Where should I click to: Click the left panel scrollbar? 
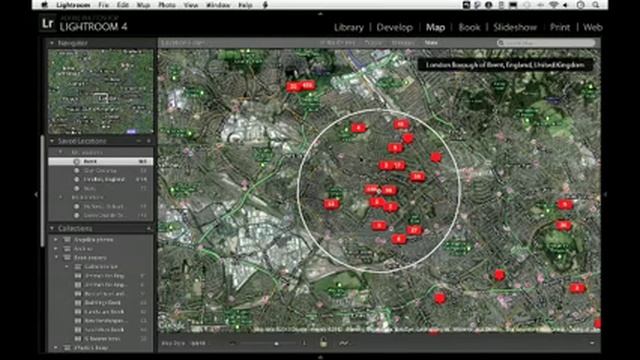coord(42,191)
